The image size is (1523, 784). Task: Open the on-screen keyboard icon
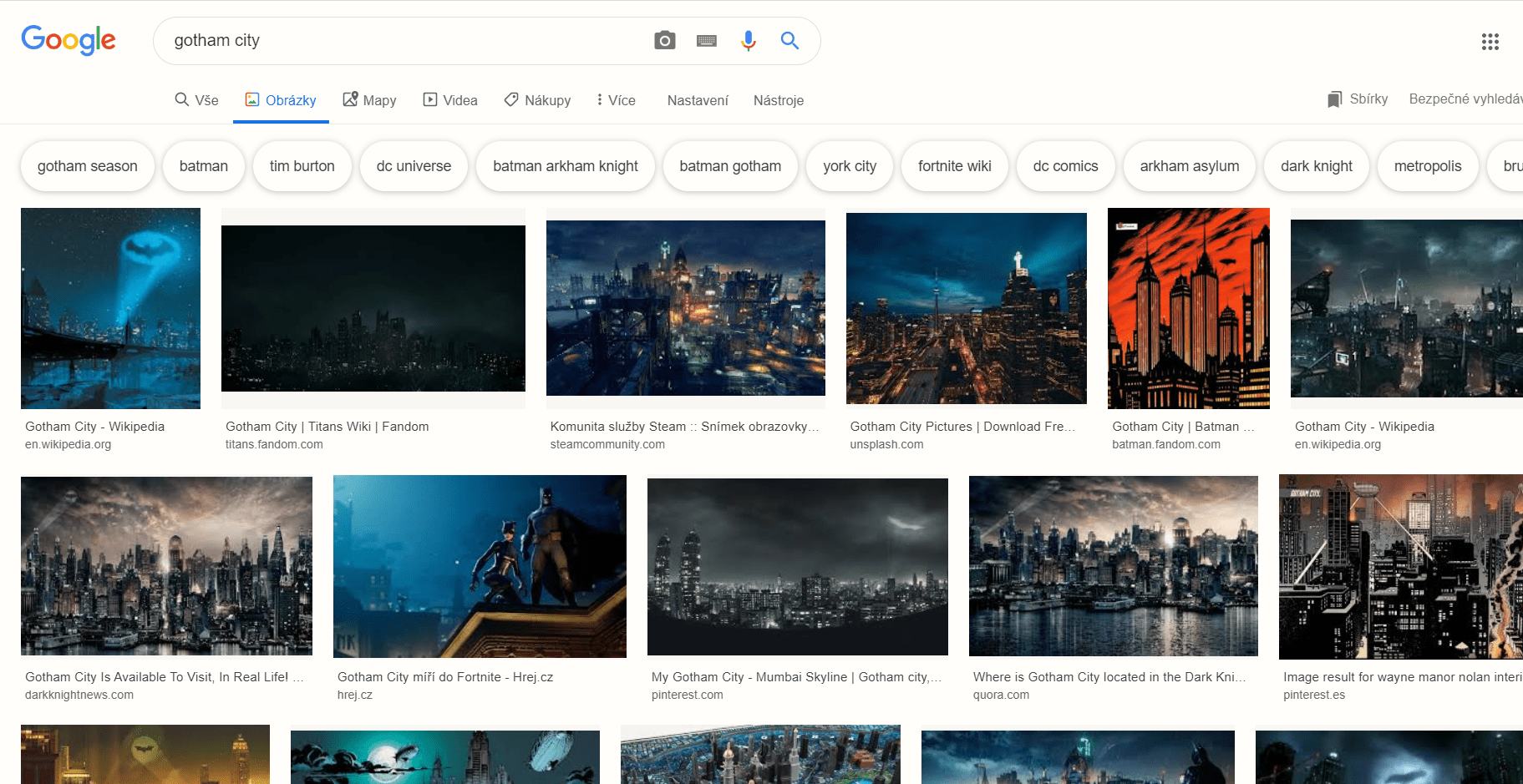tap(707, 40)
